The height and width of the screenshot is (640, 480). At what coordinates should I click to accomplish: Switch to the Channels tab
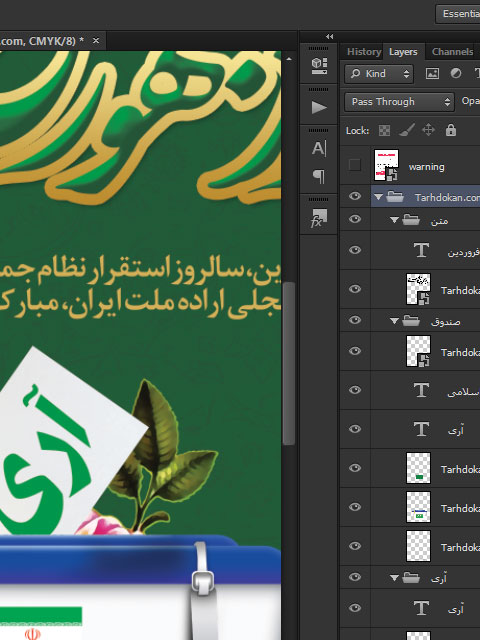coord(452,52)
